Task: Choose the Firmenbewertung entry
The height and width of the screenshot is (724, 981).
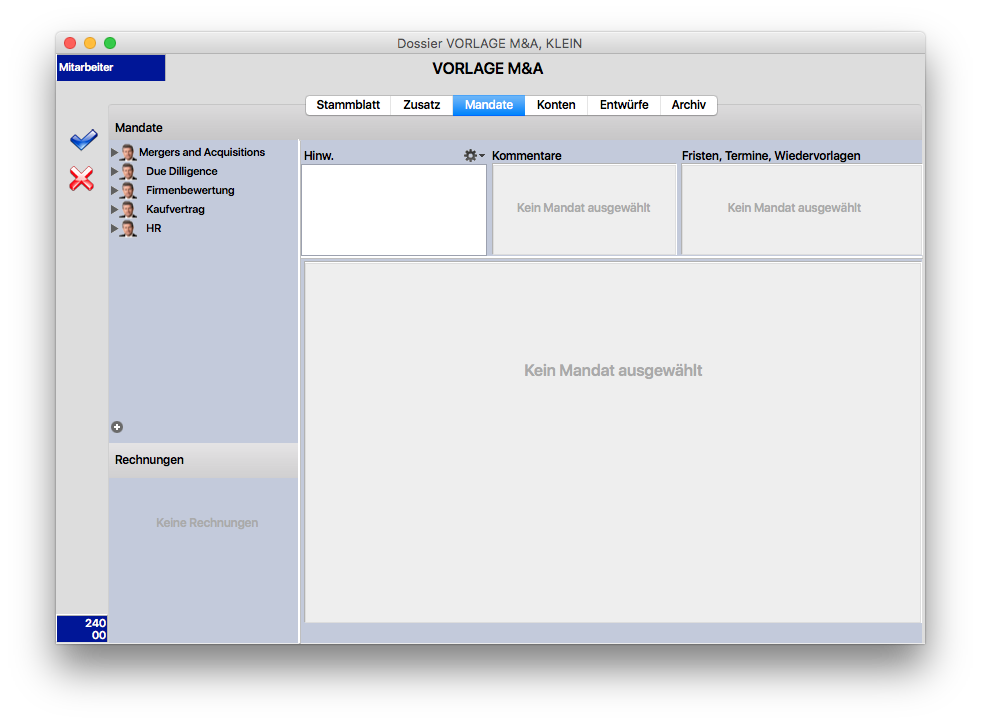Action: coord(190,190)
